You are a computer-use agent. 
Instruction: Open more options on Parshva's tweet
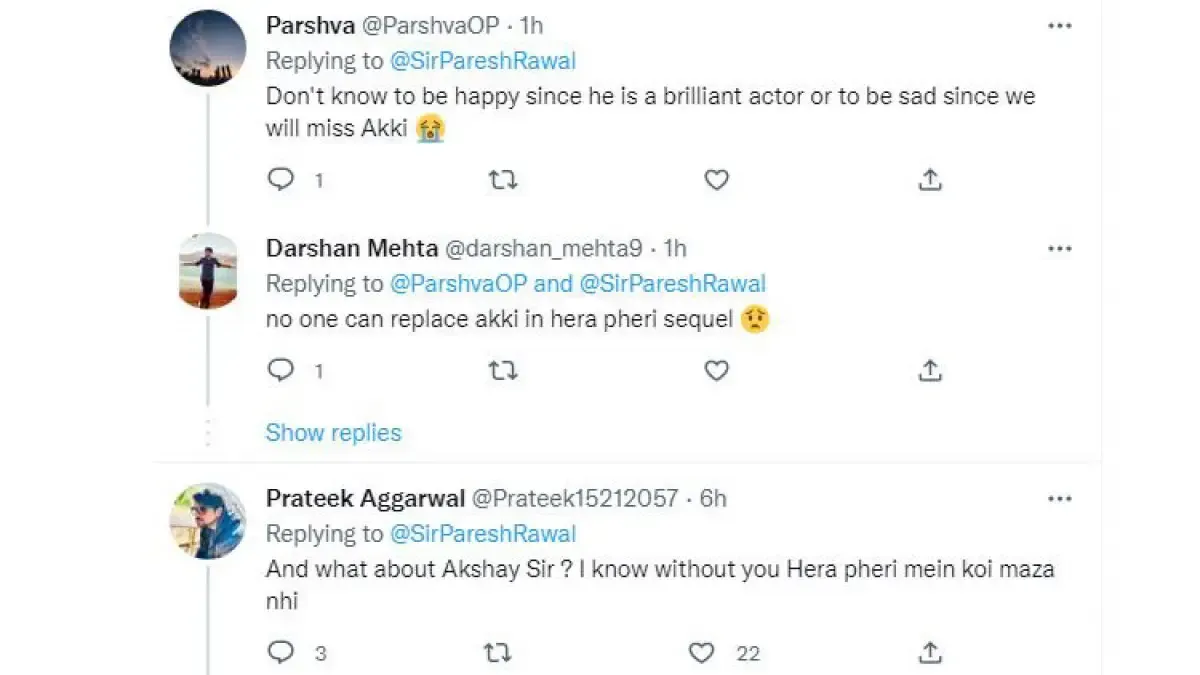point(1060,26)
